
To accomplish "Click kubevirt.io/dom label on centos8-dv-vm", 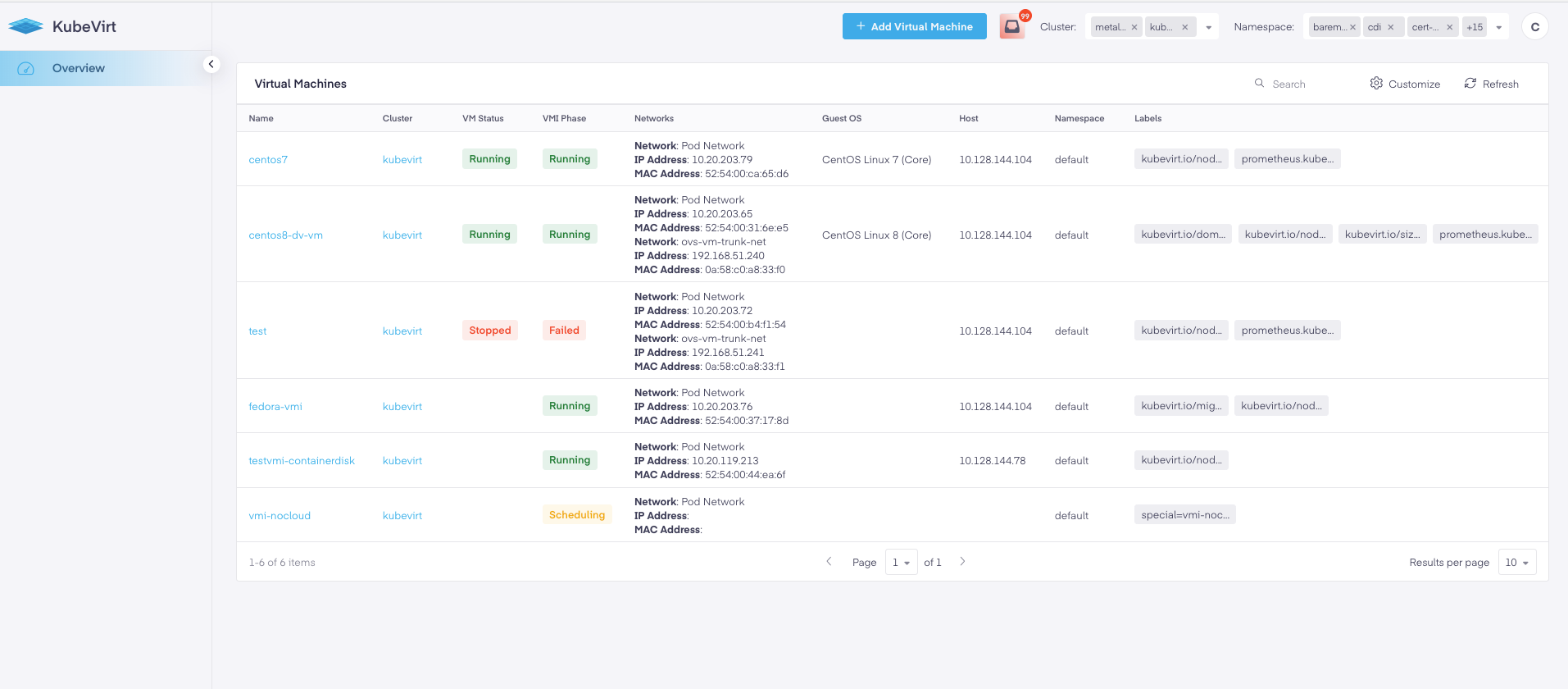I will 1183,234.
